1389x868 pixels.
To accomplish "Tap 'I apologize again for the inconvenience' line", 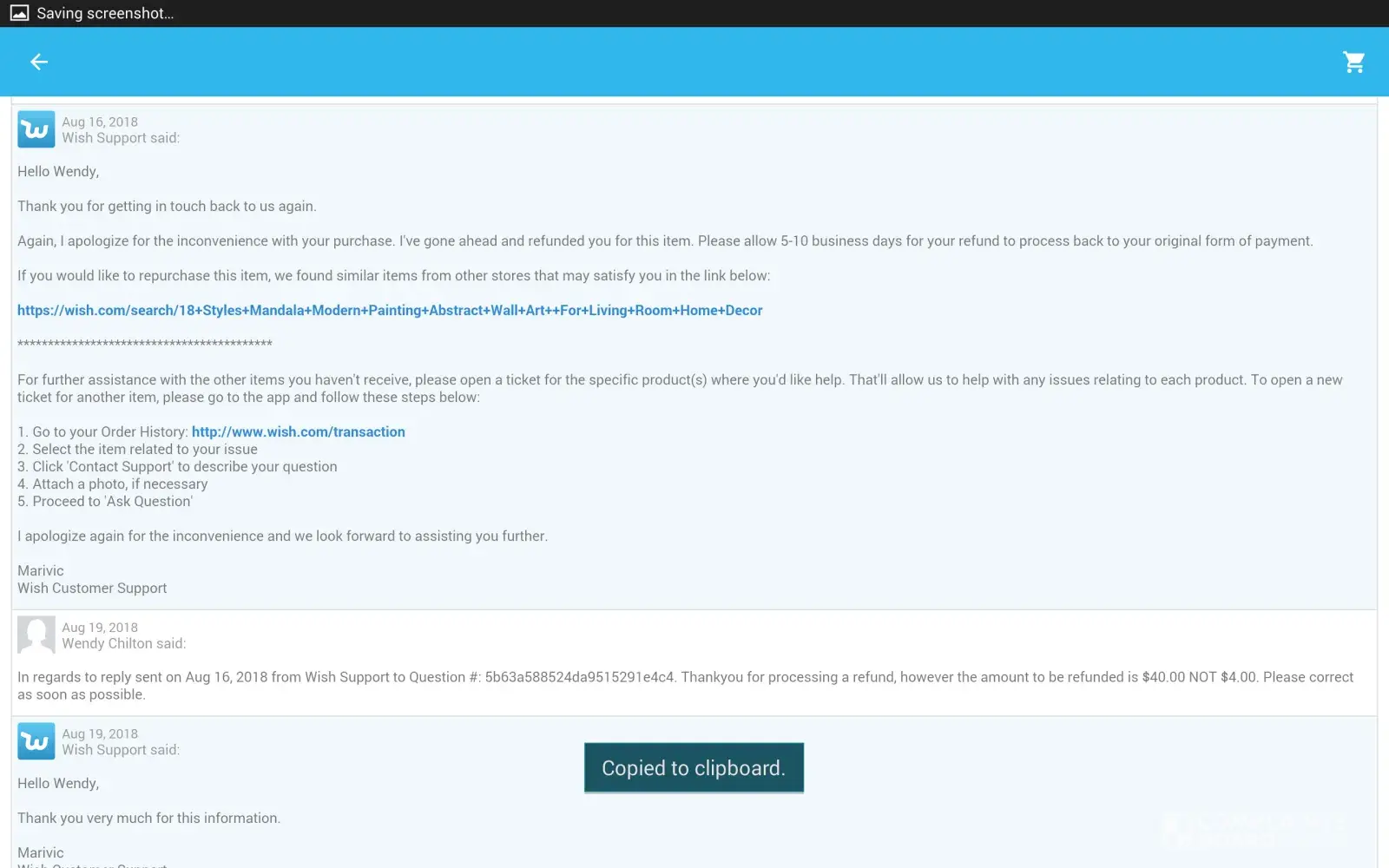I will coord(282,536).
